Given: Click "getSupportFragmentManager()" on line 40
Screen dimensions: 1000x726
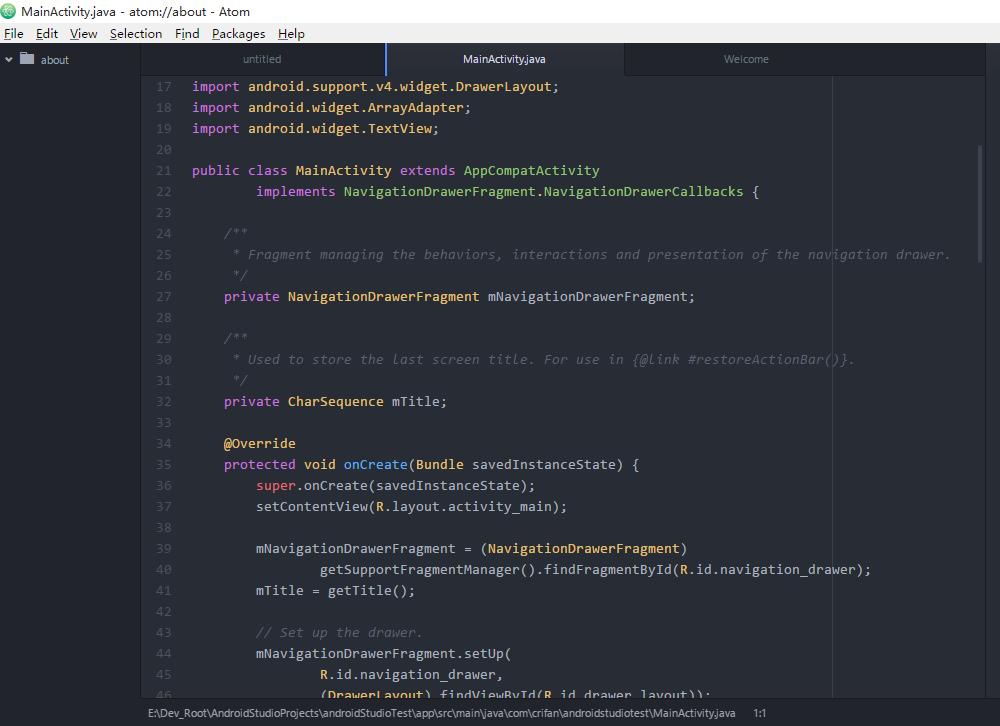Looking at the screenshot, I should click(427, 570).
